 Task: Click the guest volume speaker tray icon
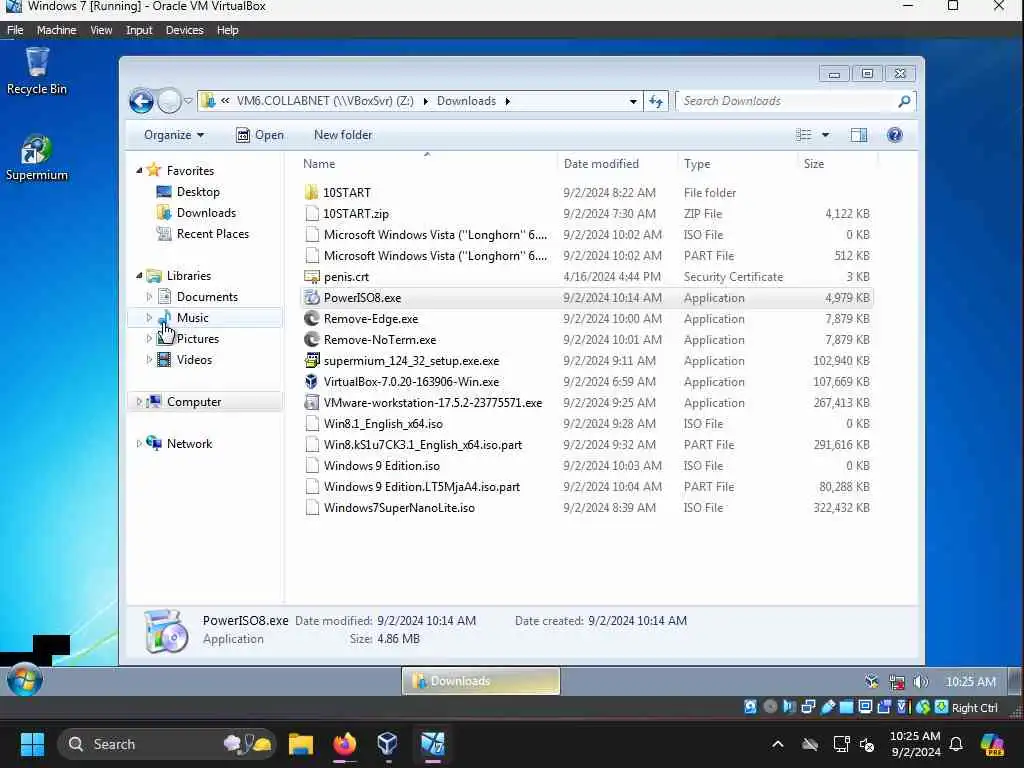click(921, 682)
